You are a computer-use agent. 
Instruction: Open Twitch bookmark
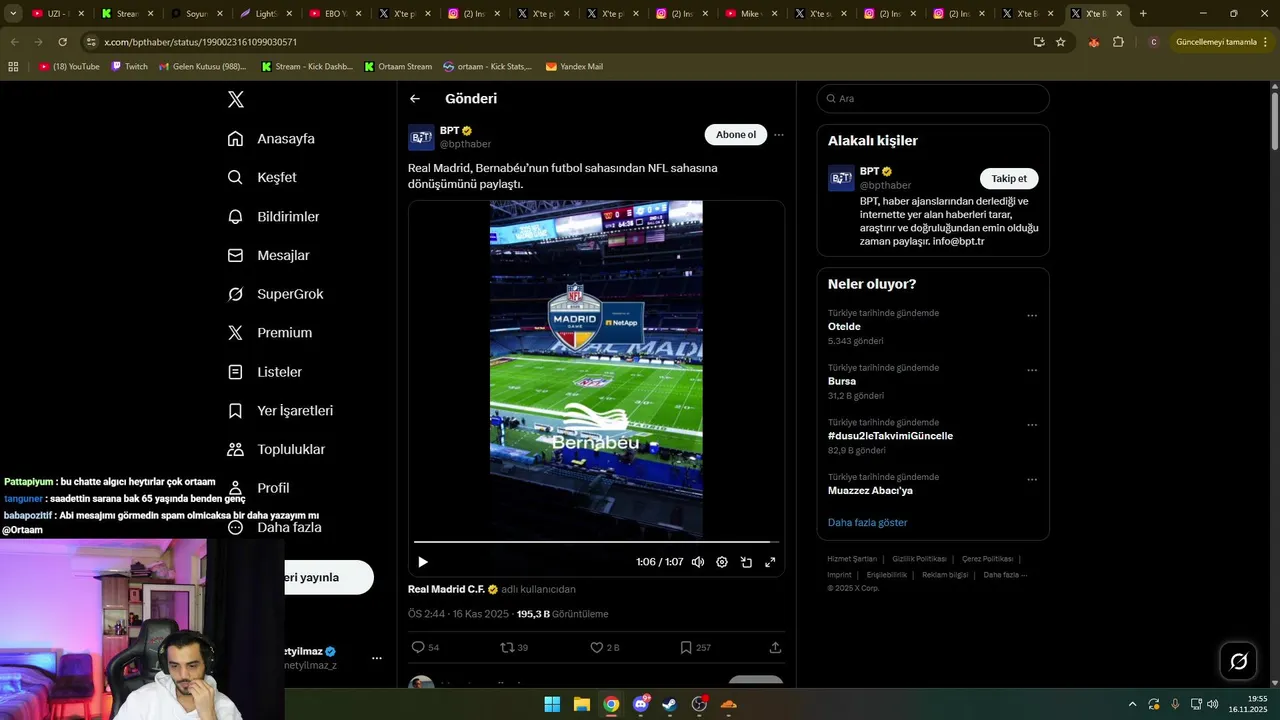129,67
